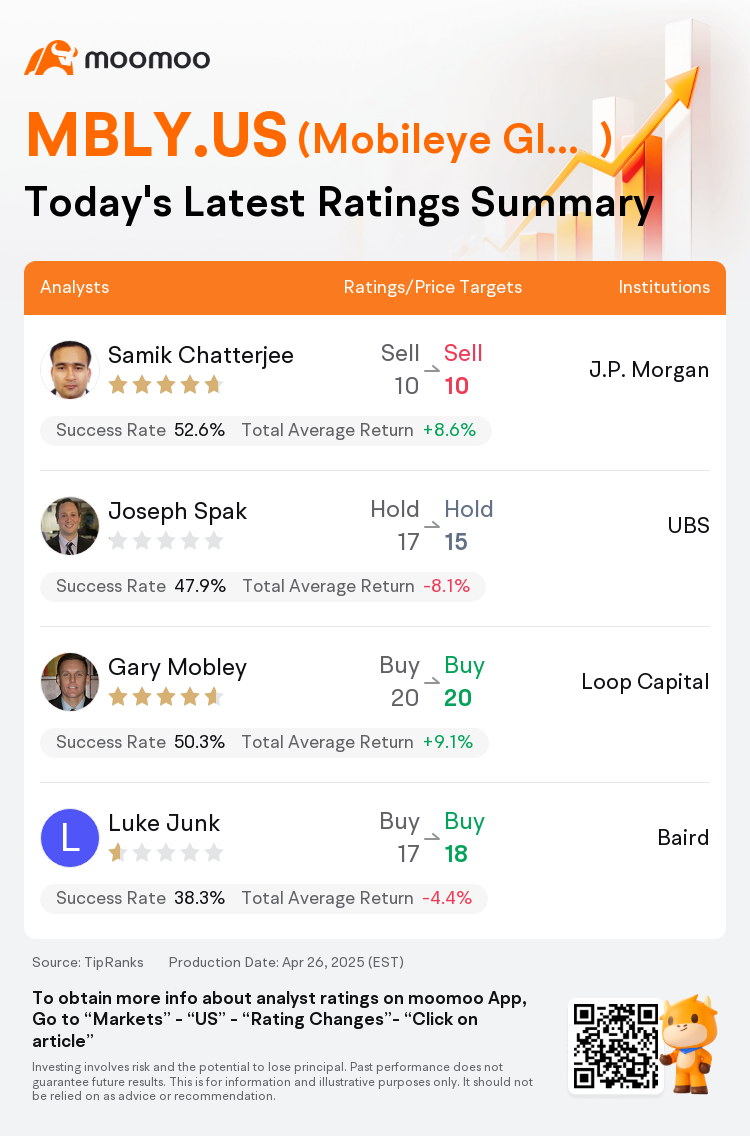
Task: Click the moomoo mascot next to QR code
Action: click(689, 1043)
